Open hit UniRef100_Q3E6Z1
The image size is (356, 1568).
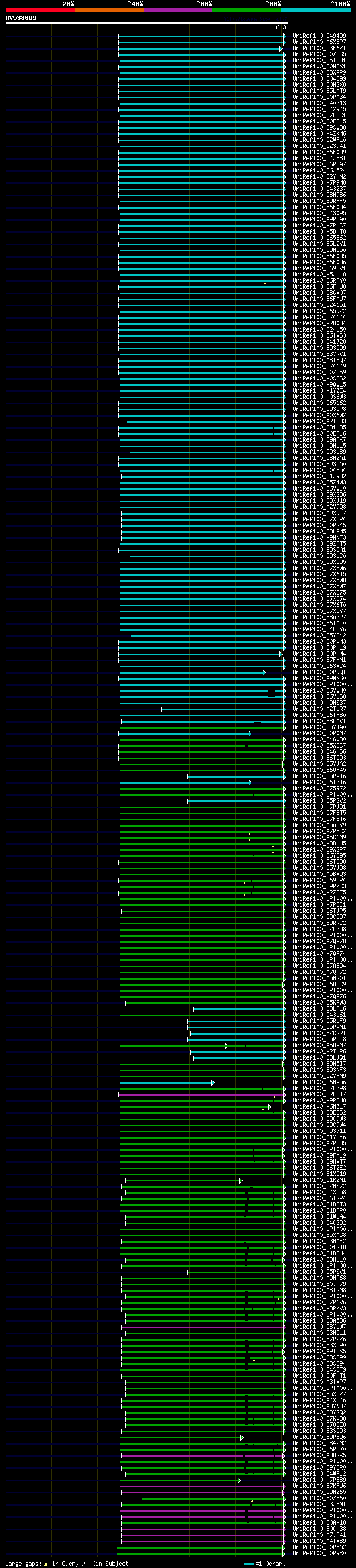coord(319,48)
